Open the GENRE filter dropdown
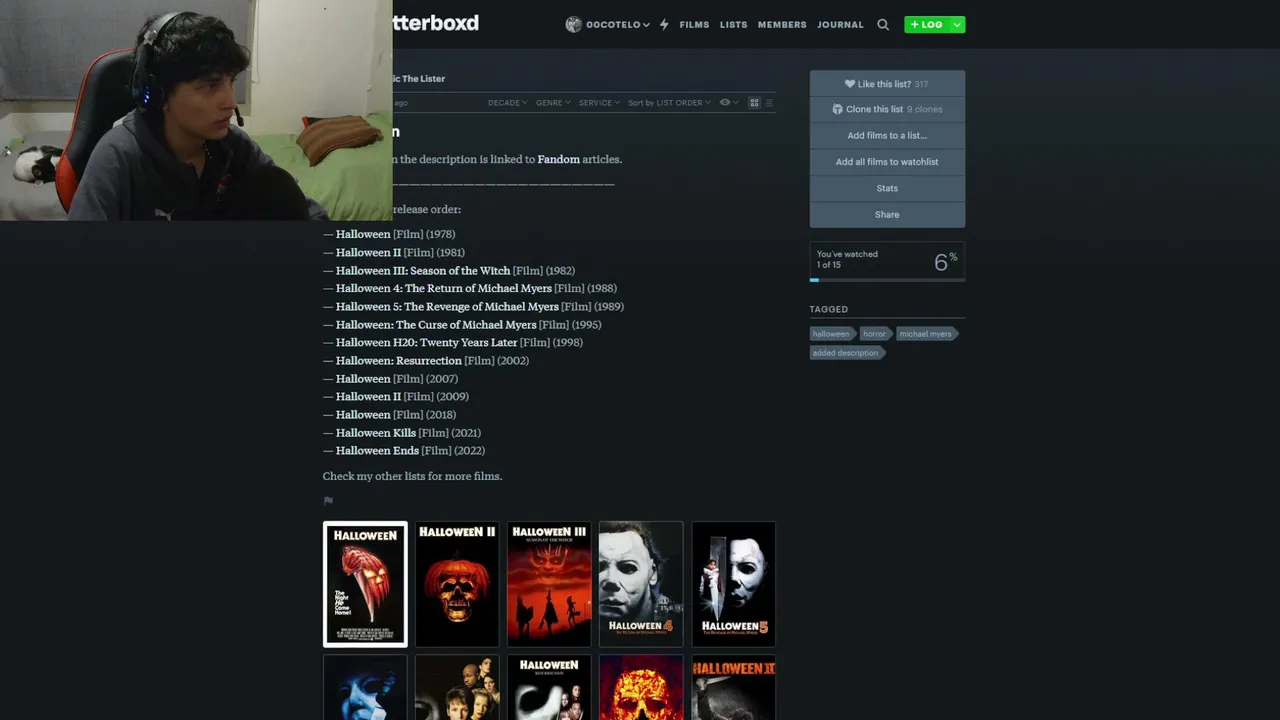Screen dimensions: 1280x720 [553, 103]
